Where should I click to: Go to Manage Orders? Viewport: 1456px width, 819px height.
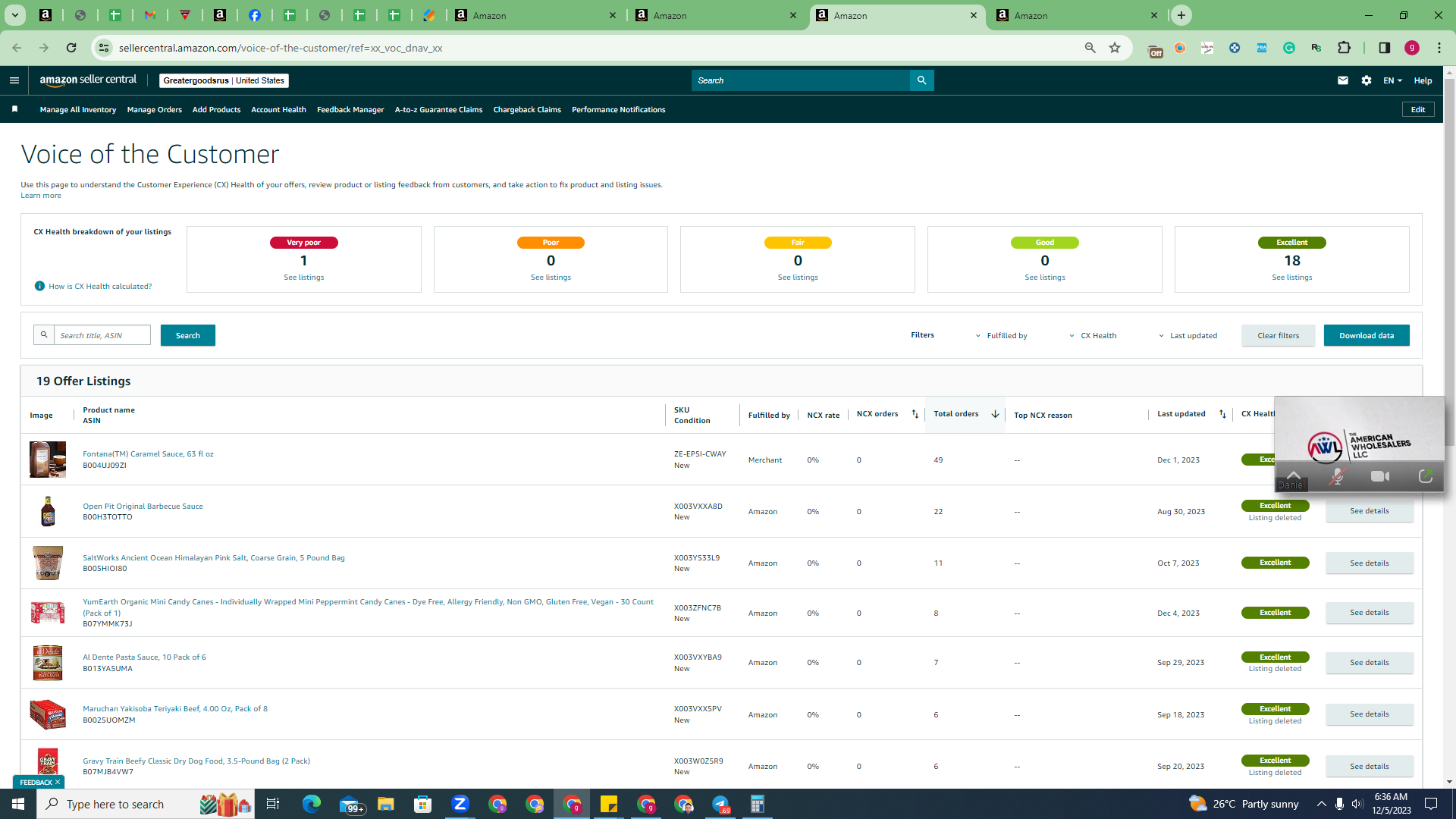tap(155, 109)
